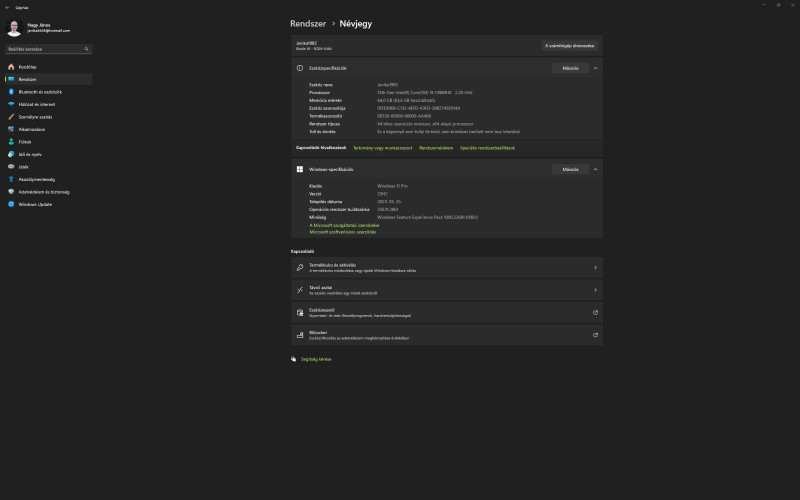The width and height of the screenshot is (800, 500).
Task: Click the Kapcsolódó hivatkozások label
Action: [x=321, y=148]
